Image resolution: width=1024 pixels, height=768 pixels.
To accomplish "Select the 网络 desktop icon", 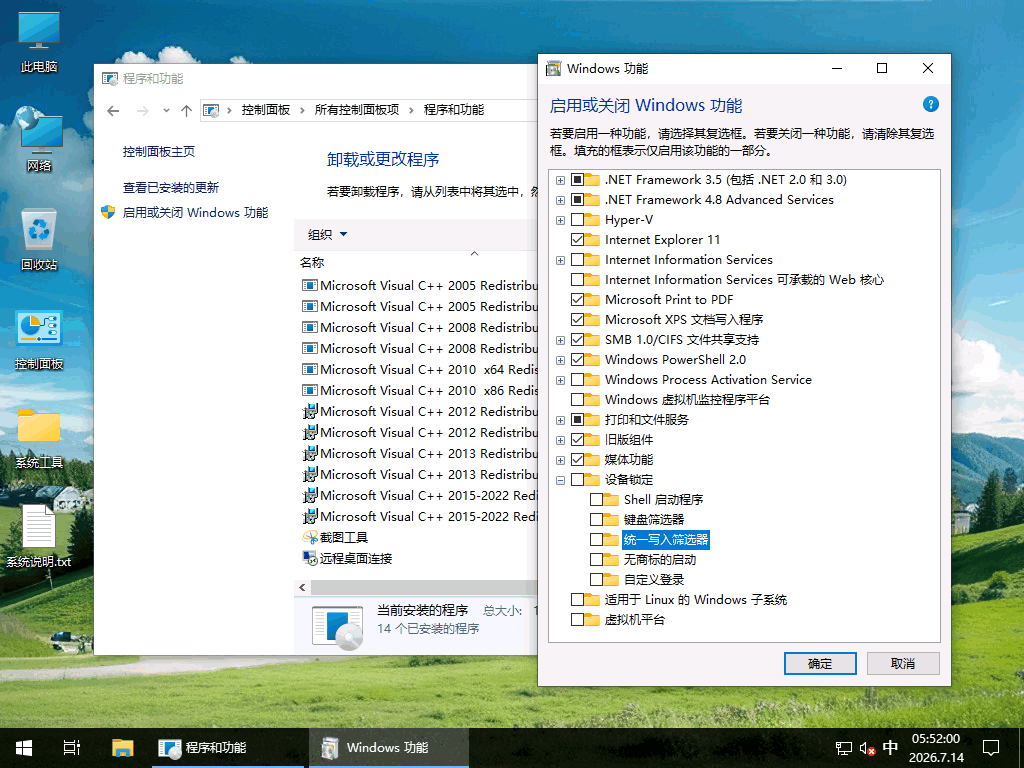I will pos(39,139).
